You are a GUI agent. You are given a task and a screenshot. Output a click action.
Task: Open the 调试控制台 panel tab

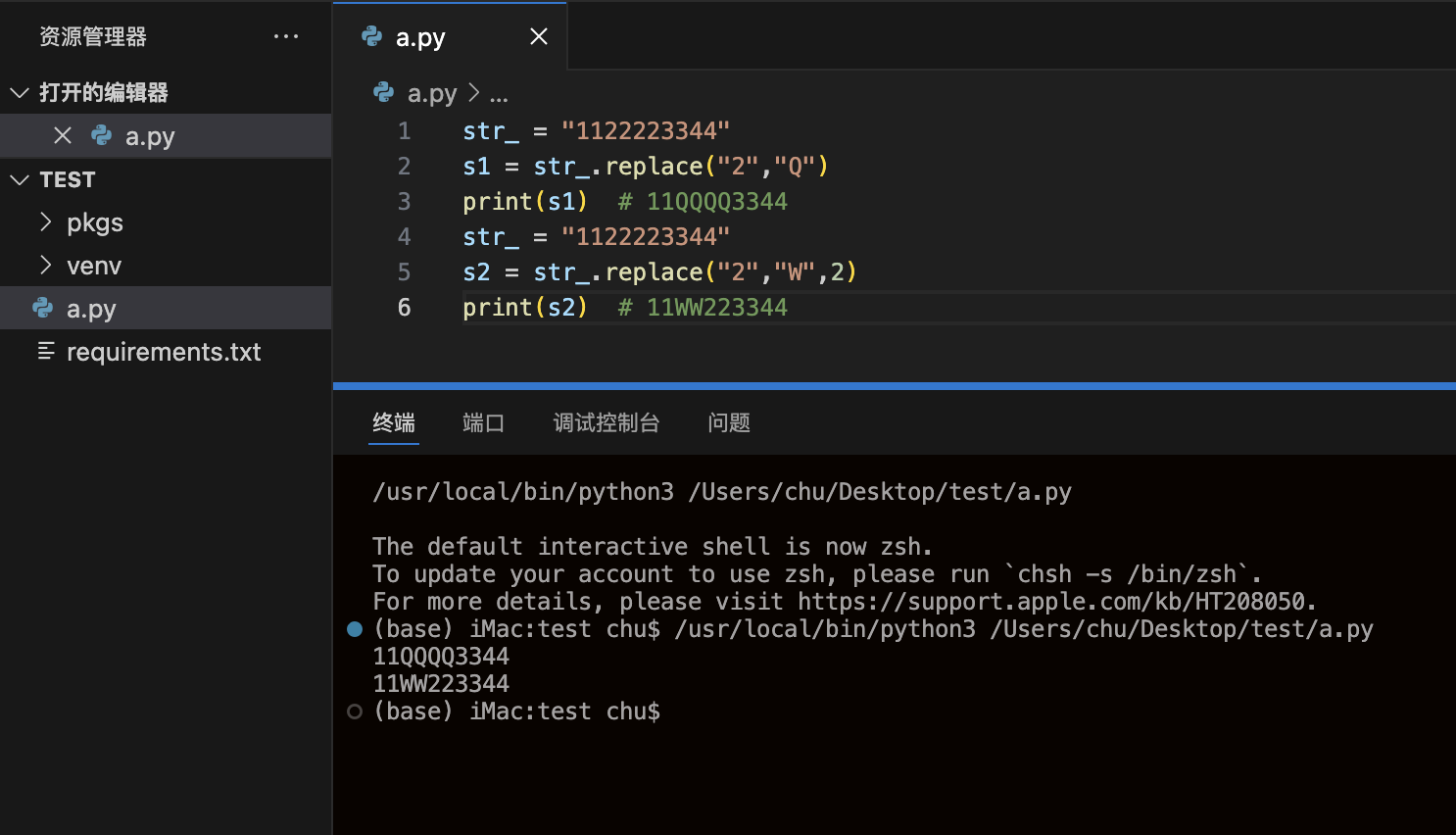[606, 423]
